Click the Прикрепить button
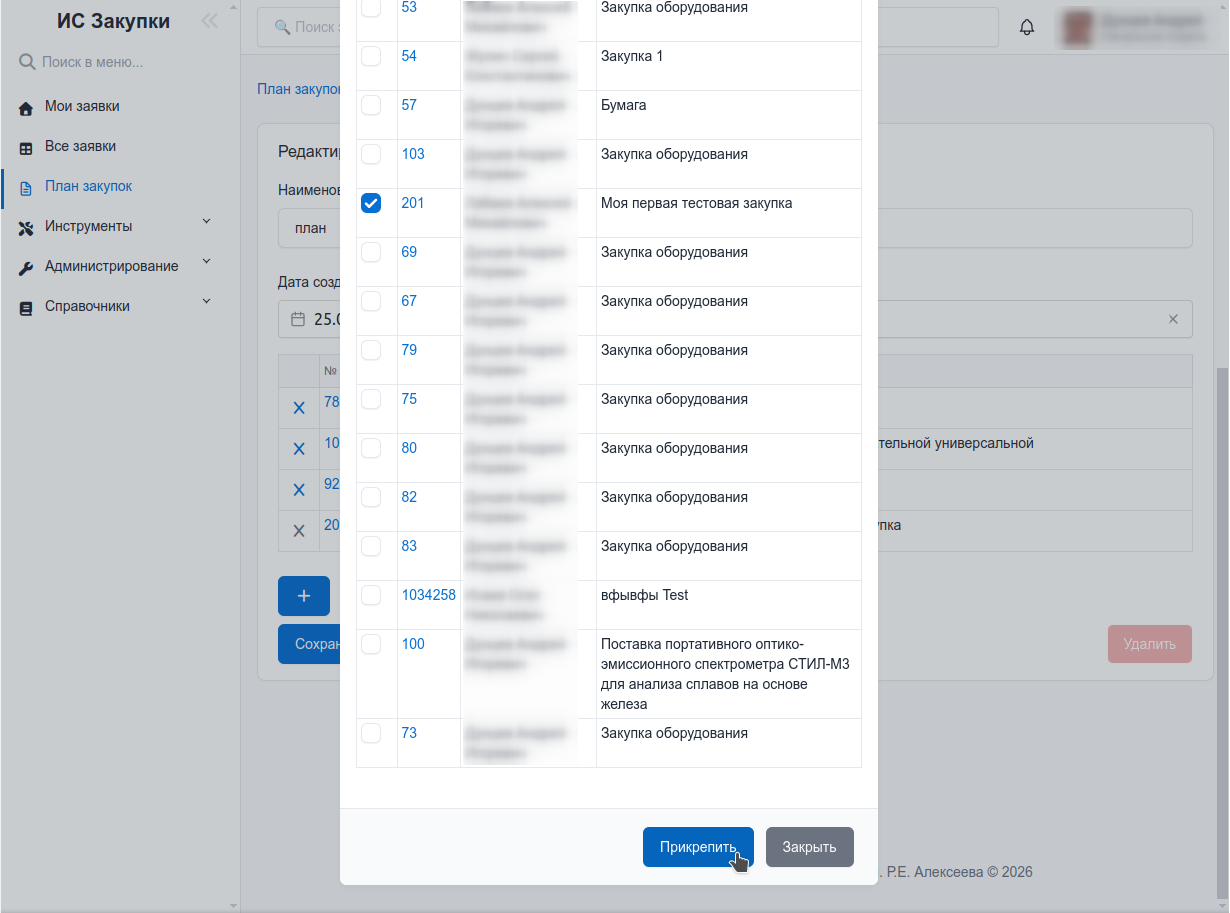This screenshot has width=1230, height=913. [x=698, y=847]
